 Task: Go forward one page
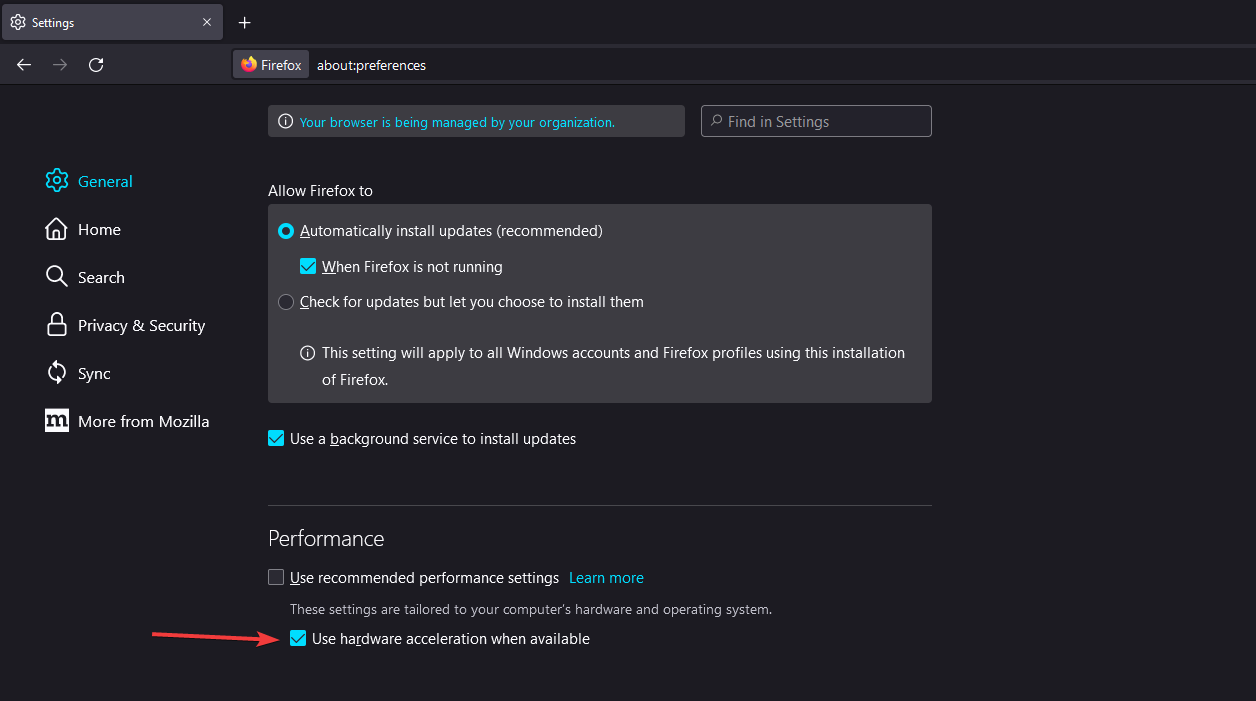(x=60, y=65)
